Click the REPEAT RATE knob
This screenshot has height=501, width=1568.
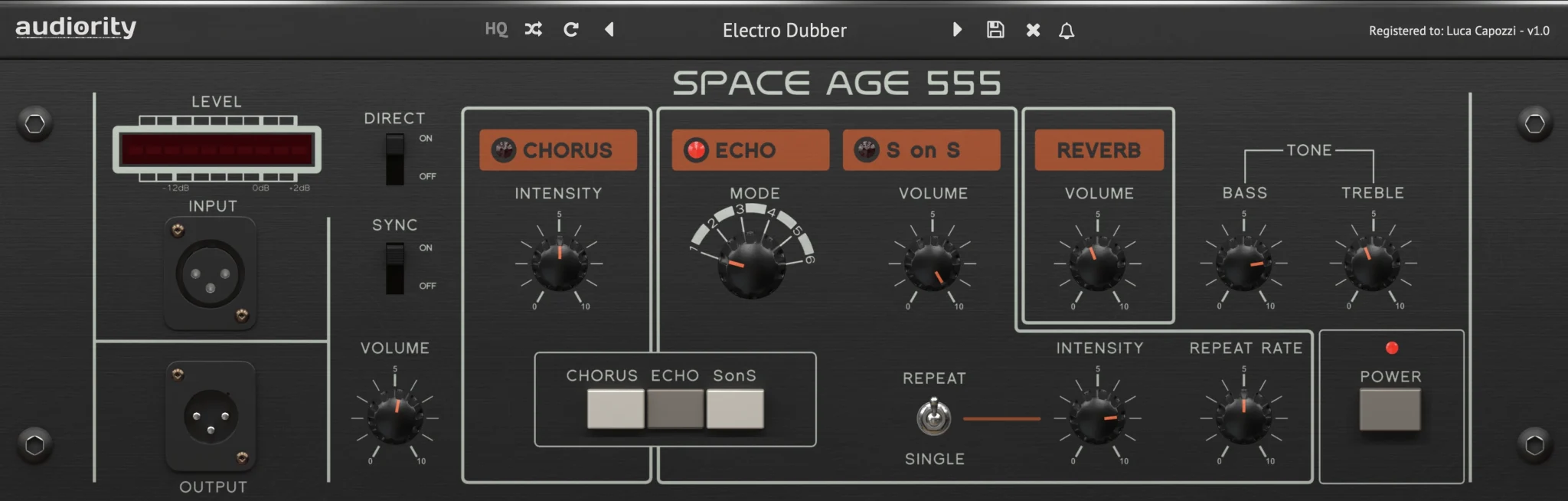[1243, 418]
